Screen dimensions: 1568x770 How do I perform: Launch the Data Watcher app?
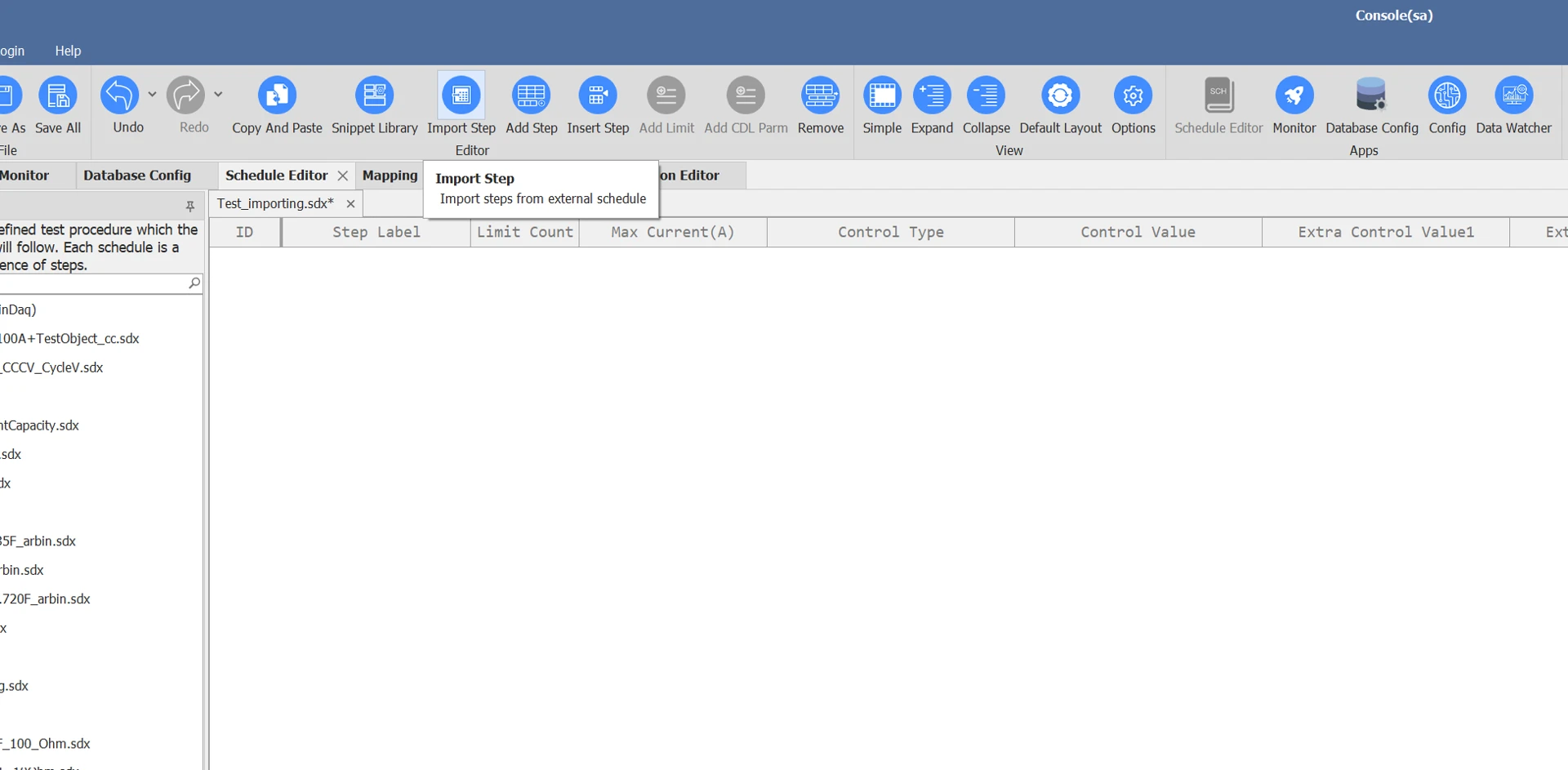1513,96
